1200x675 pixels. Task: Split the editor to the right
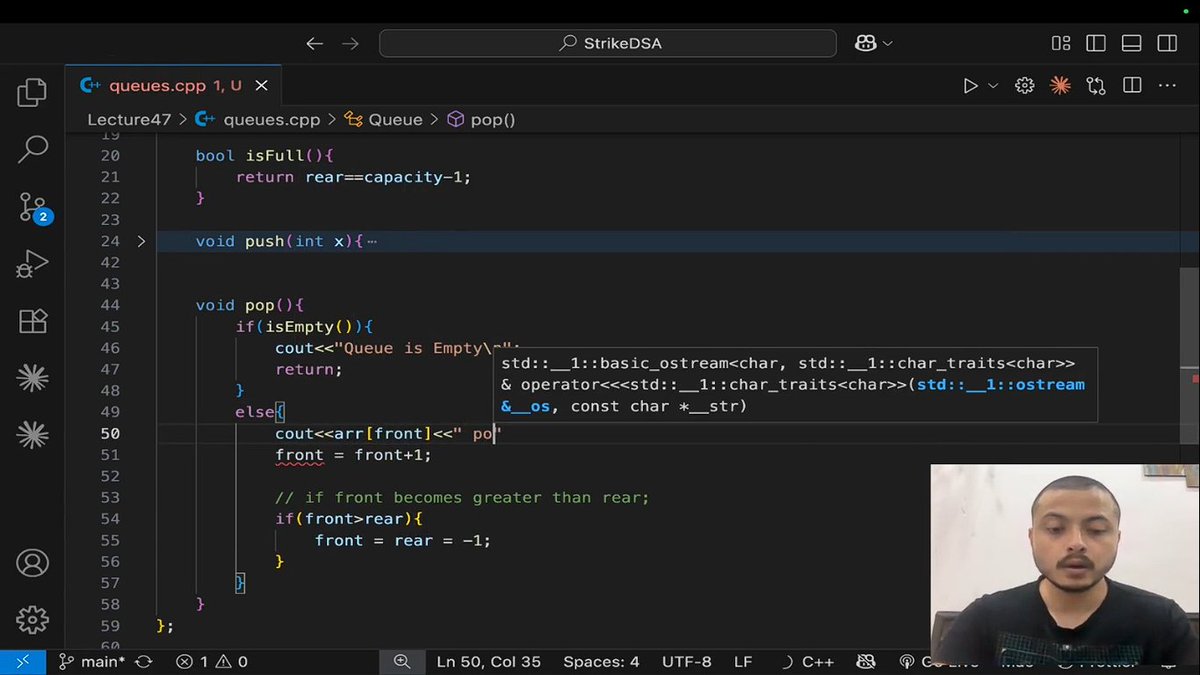[1132, 86]
